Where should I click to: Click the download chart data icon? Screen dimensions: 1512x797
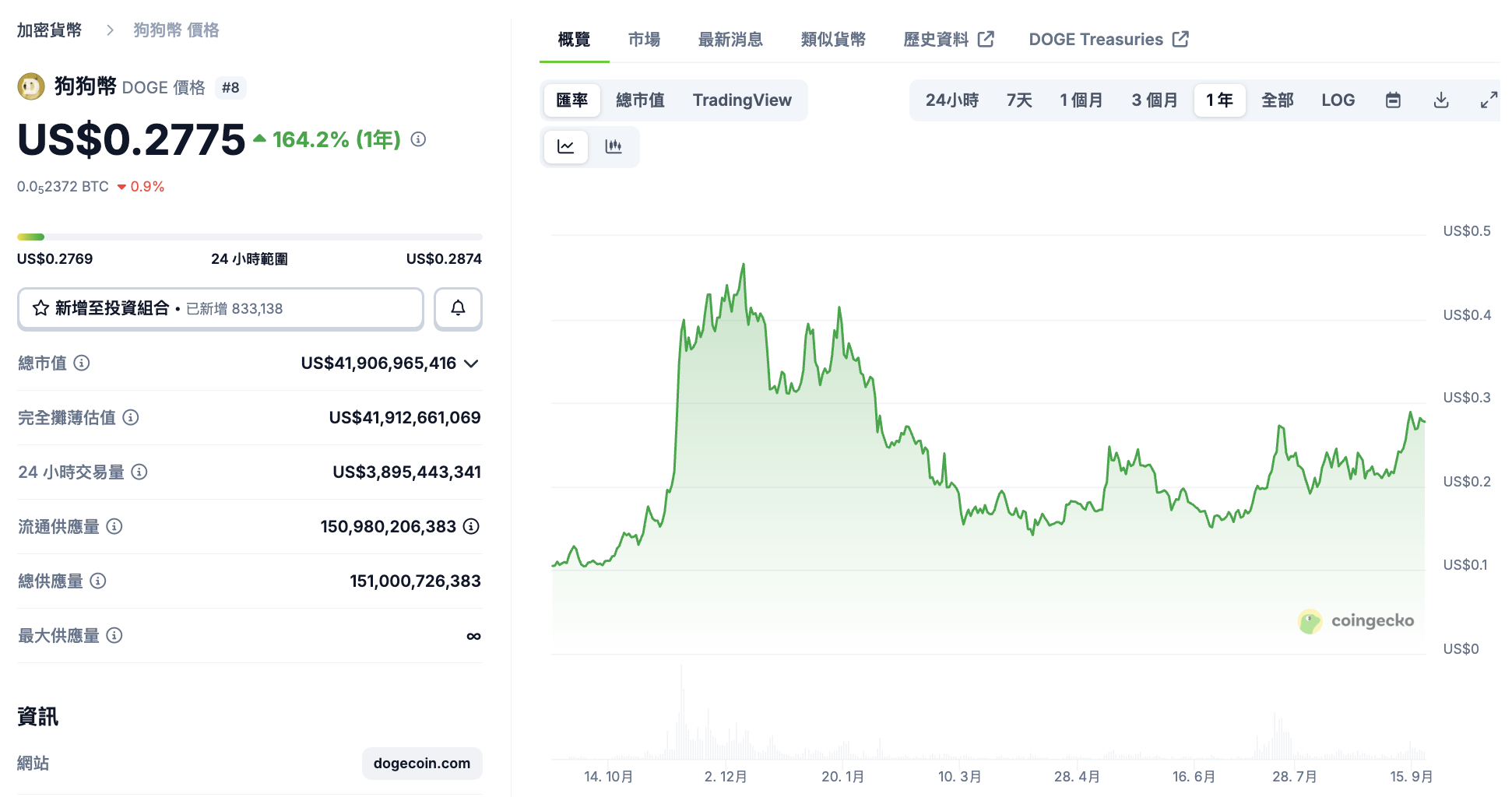[x=1441, y=100]
